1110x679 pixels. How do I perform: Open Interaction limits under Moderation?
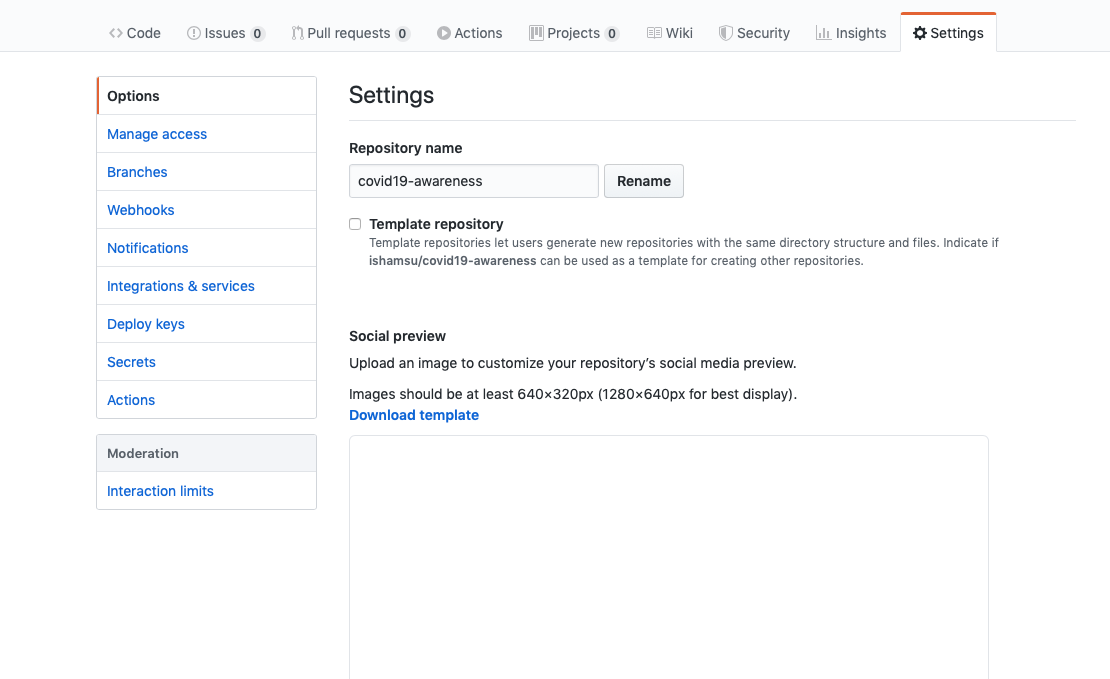click(x=160, y=490)
